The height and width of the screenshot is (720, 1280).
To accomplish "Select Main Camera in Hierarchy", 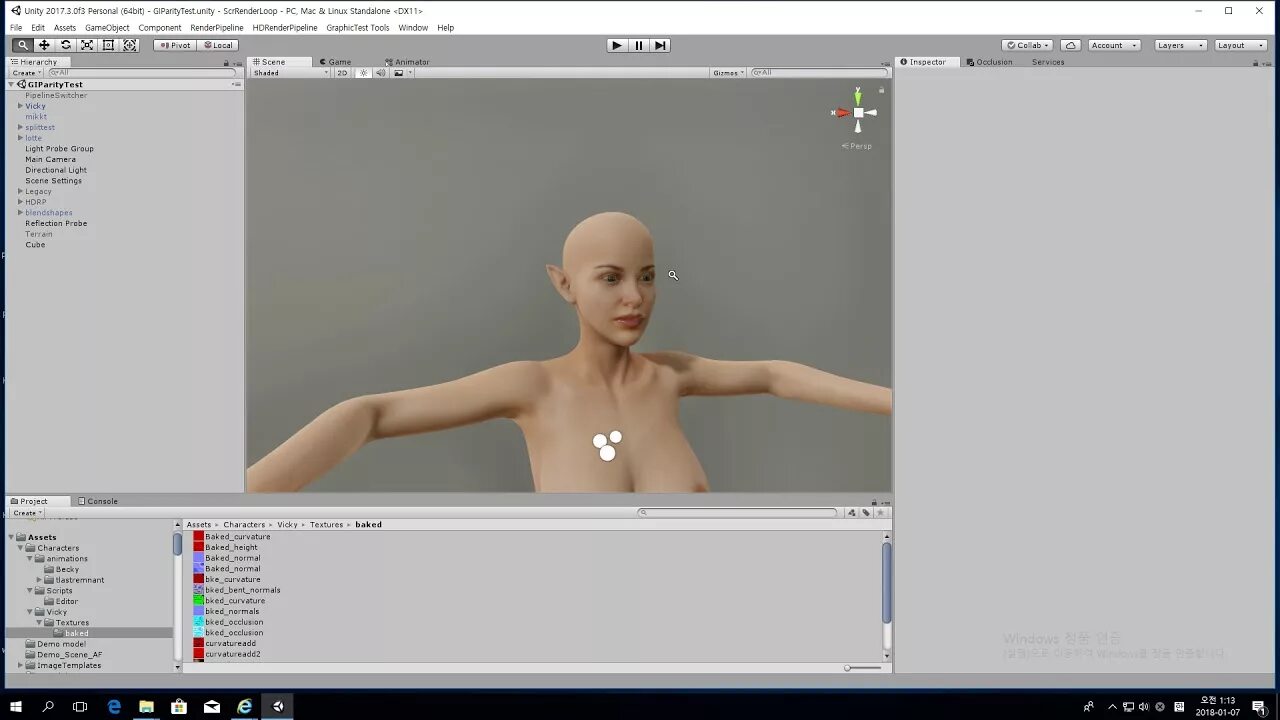I will pos(50,159).
